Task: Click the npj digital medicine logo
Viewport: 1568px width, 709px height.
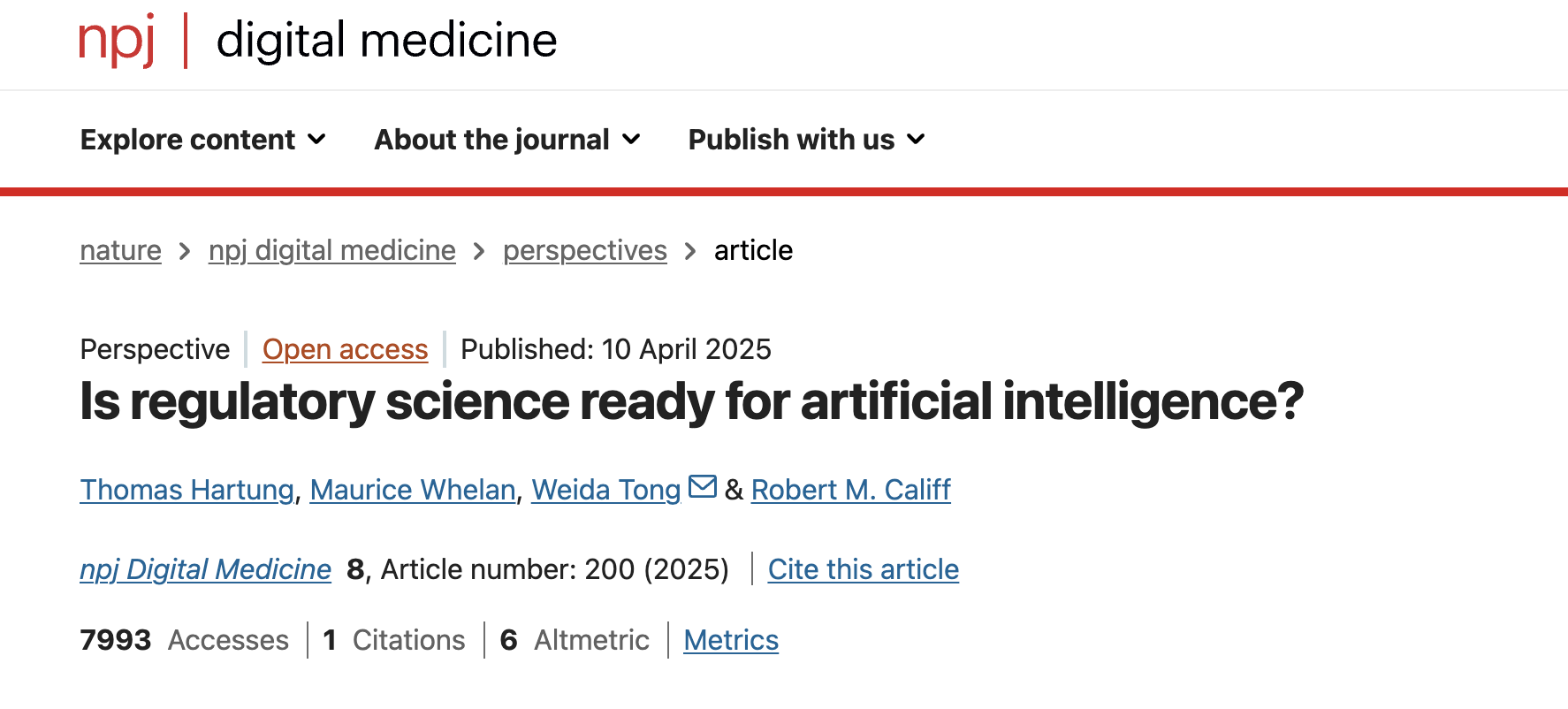Action: (x=317, y=41)
